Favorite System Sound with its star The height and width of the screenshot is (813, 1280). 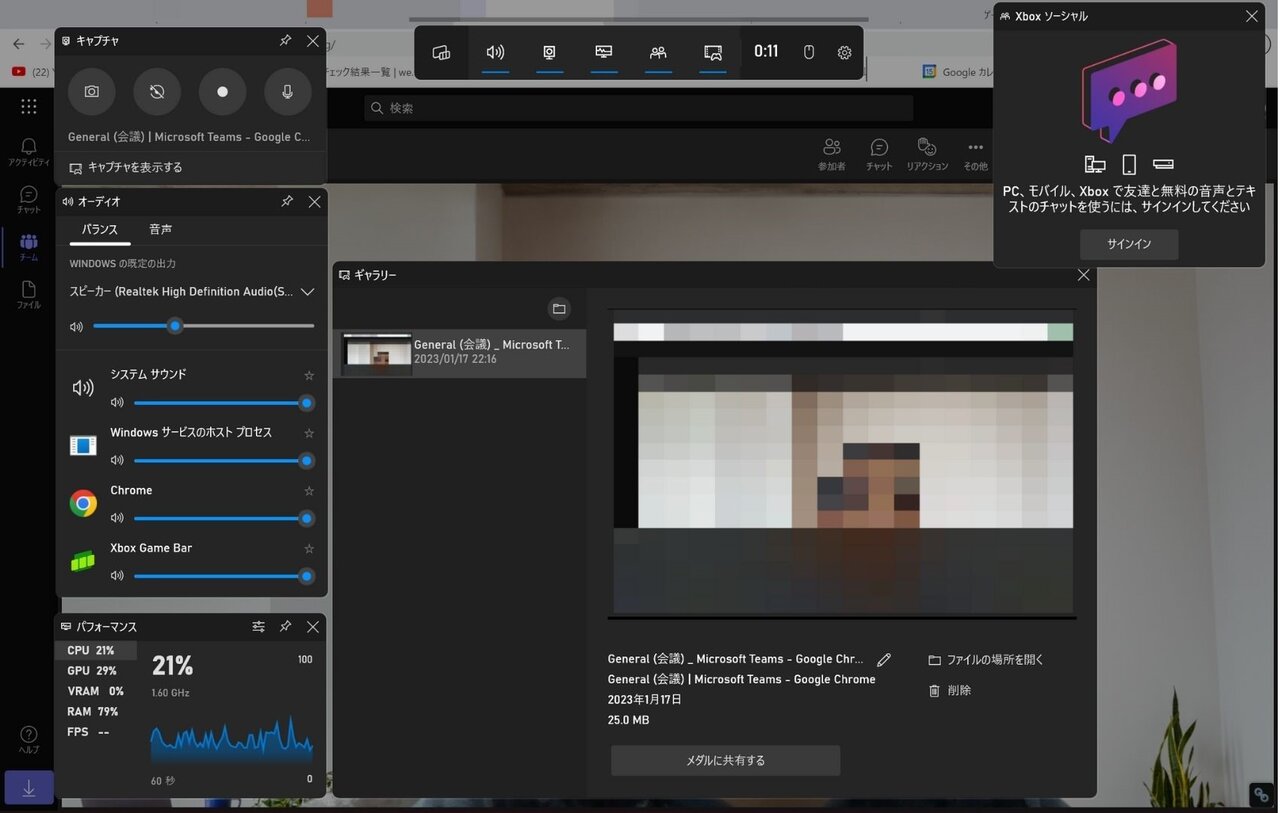pos(309,376)
